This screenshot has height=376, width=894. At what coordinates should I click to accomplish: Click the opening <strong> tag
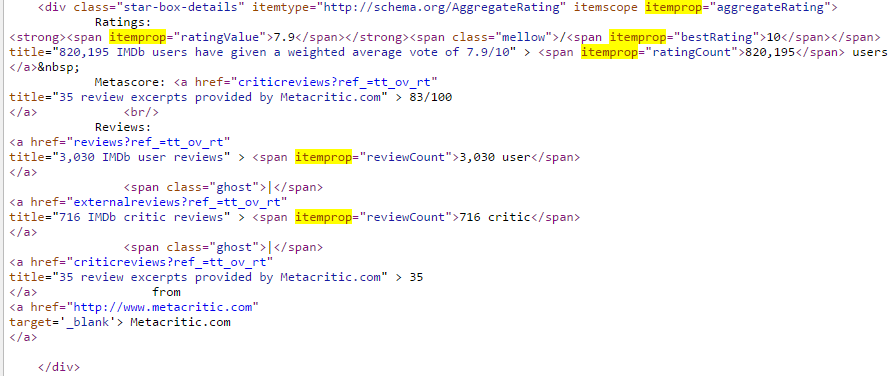point(38,37)
